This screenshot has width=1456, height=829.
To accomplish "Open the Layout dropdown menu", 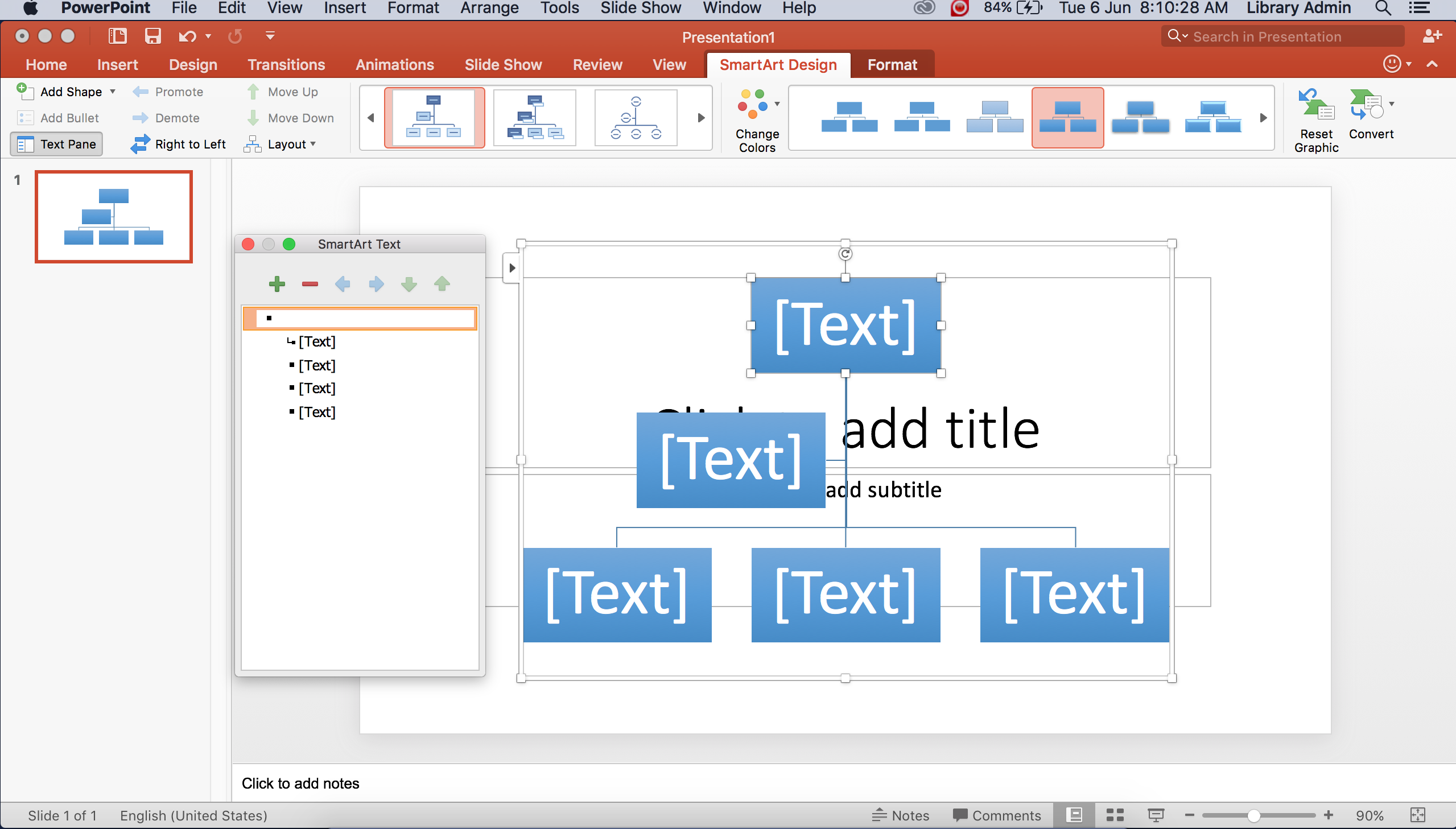I will pyautogui.click(x=279, y=144).
